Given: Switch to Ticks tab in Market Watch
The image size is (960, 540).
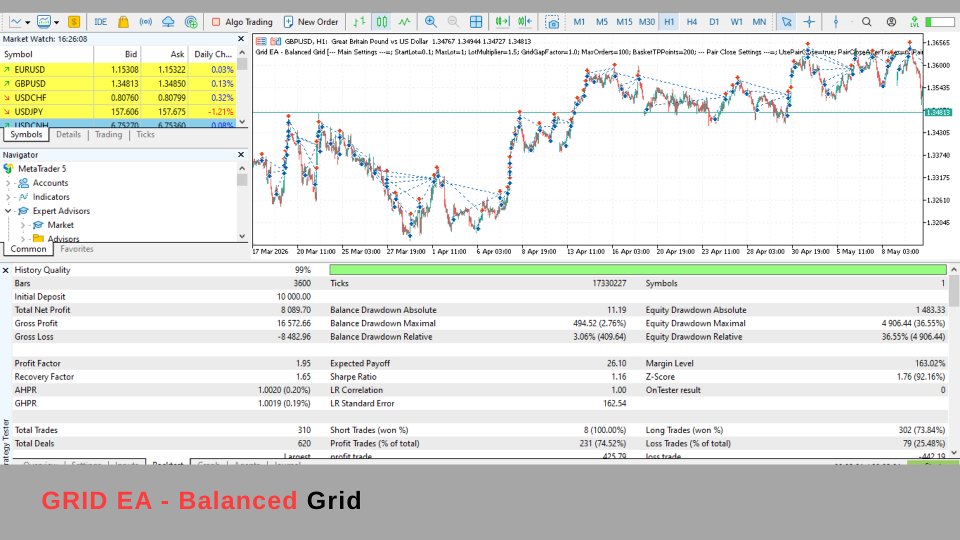Looking at the screenshot, I should [145, 135].
